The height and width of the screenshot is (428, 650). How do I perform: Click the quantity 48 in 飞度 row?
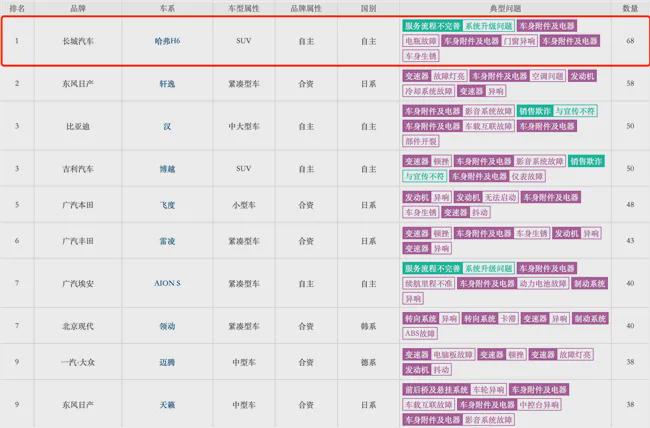630,205
